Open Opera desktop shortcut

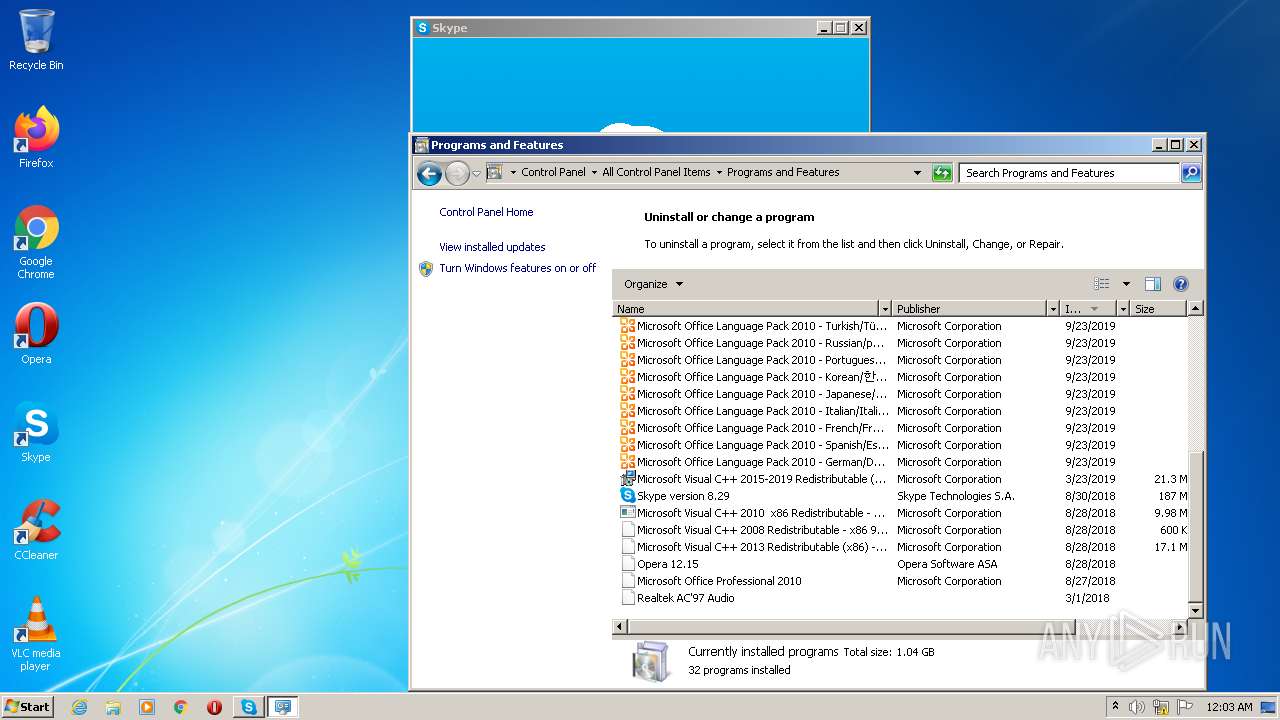[x=36, y=333]
